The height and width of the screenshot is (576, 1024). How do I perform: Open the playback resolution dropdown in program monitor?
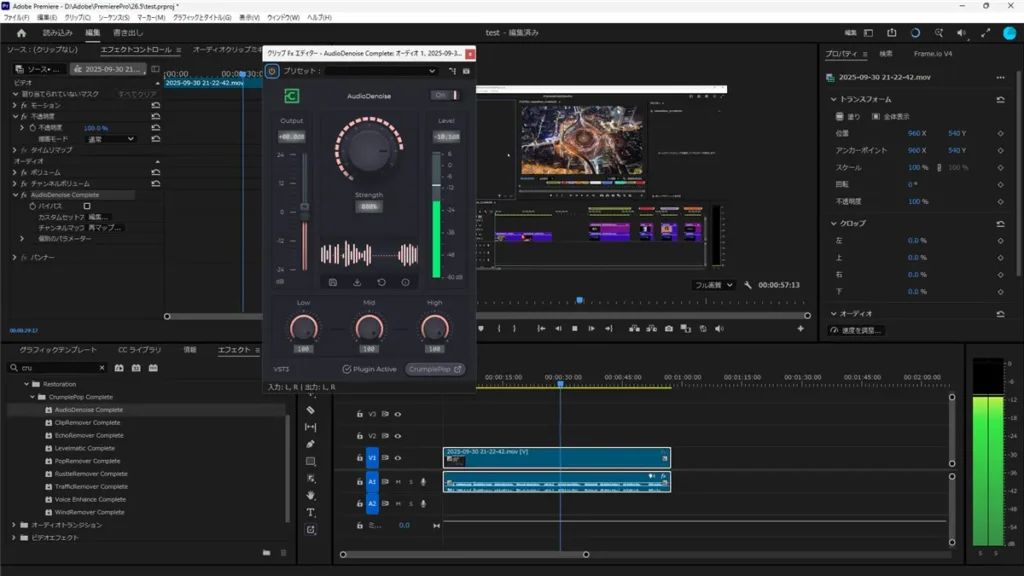coord(713,285)
